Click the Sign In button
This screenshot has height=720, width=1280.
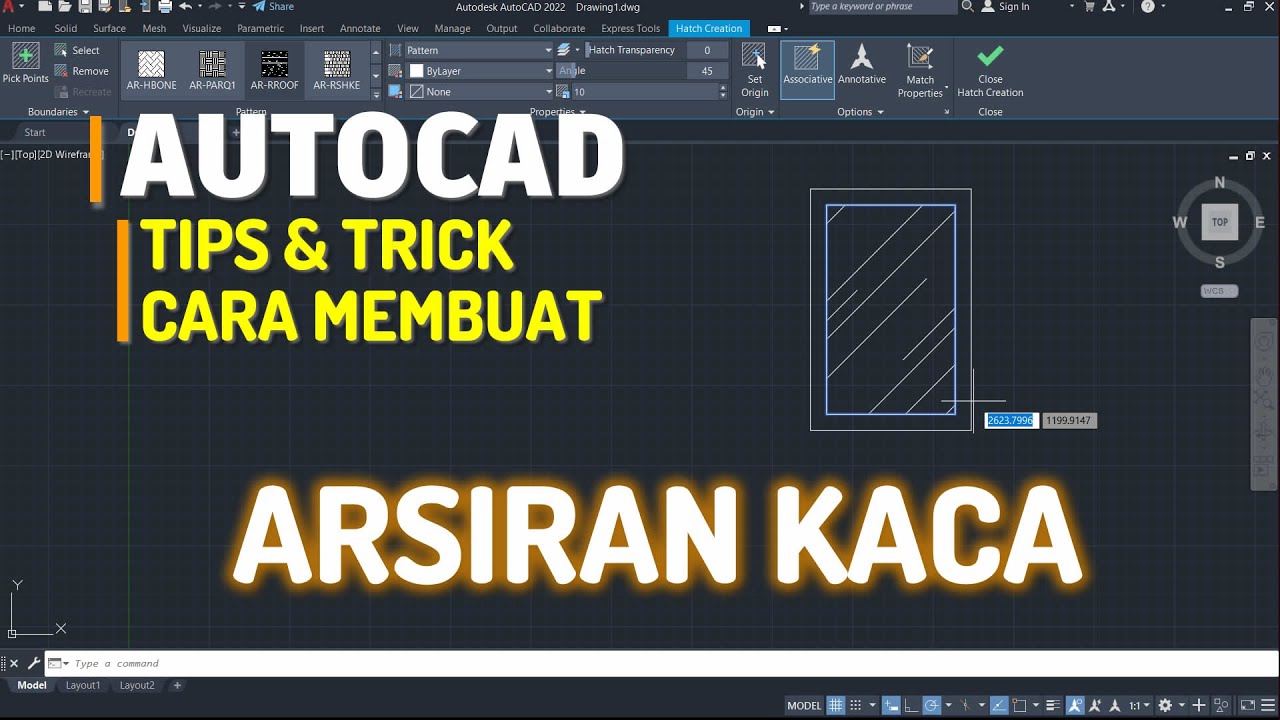(x=1006, y=6)
